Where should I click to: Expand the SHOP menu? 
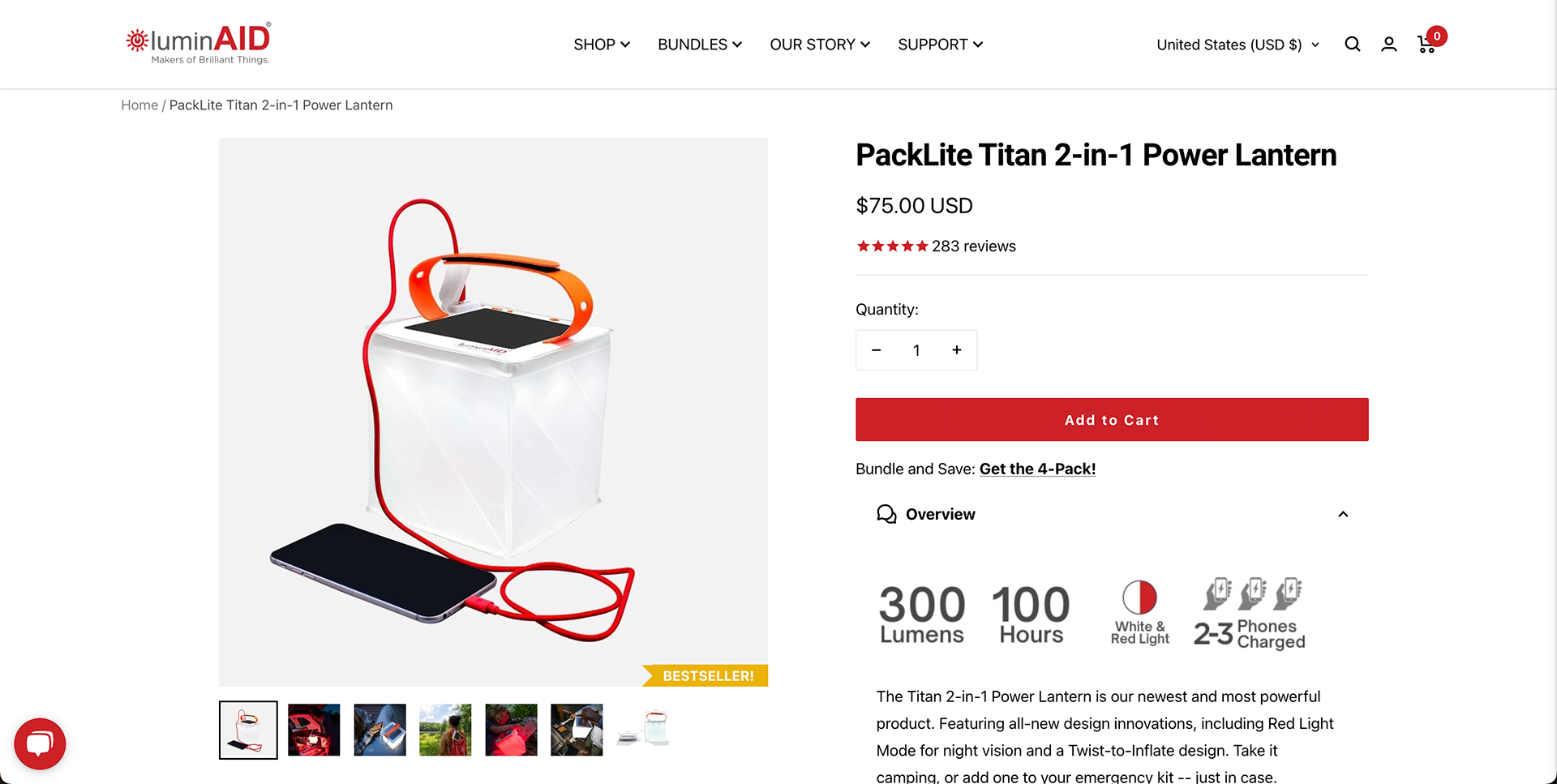coord(602,45)
